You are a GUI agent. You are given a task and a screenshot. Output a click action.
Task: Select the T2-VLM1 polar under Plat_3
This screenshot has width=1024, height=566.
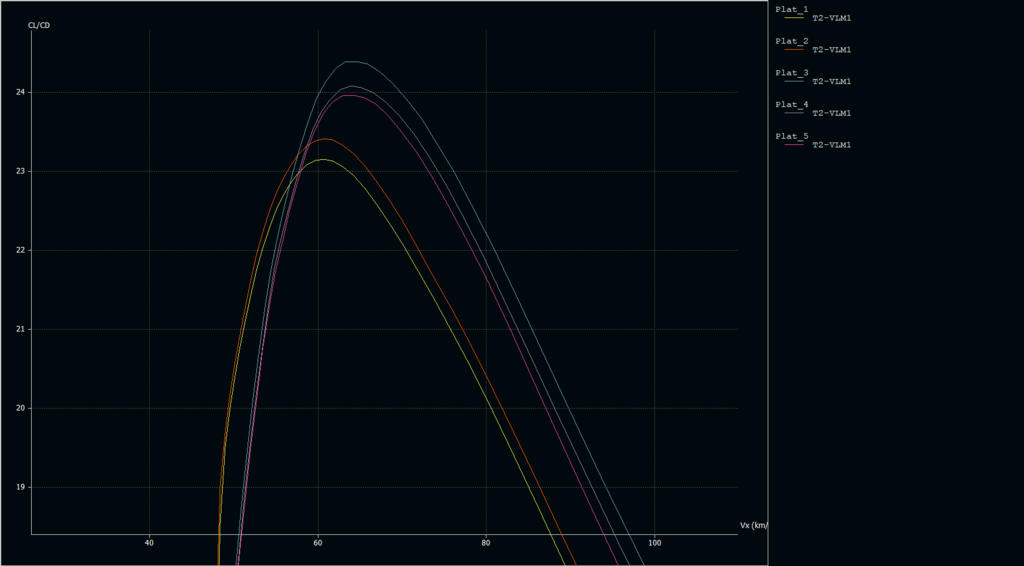point(831,81)
